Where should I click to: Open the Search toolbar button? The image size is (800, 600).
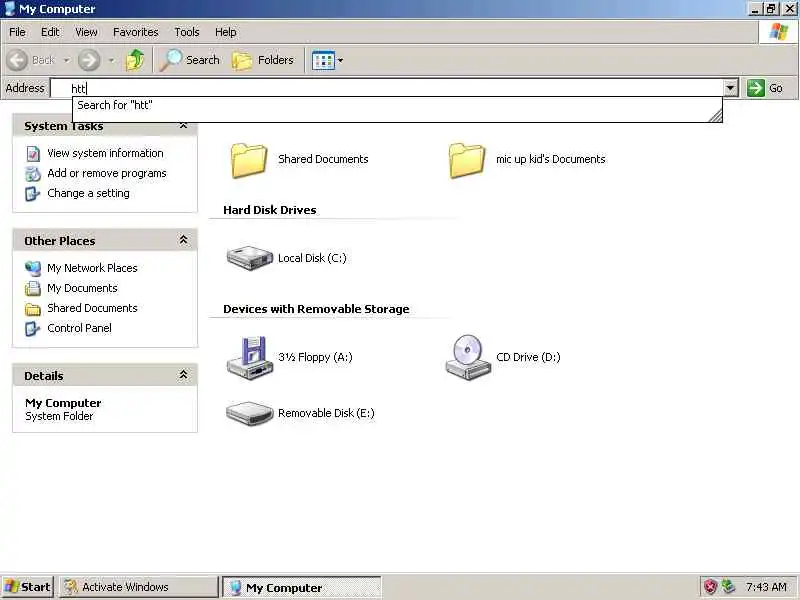[190, 60]
